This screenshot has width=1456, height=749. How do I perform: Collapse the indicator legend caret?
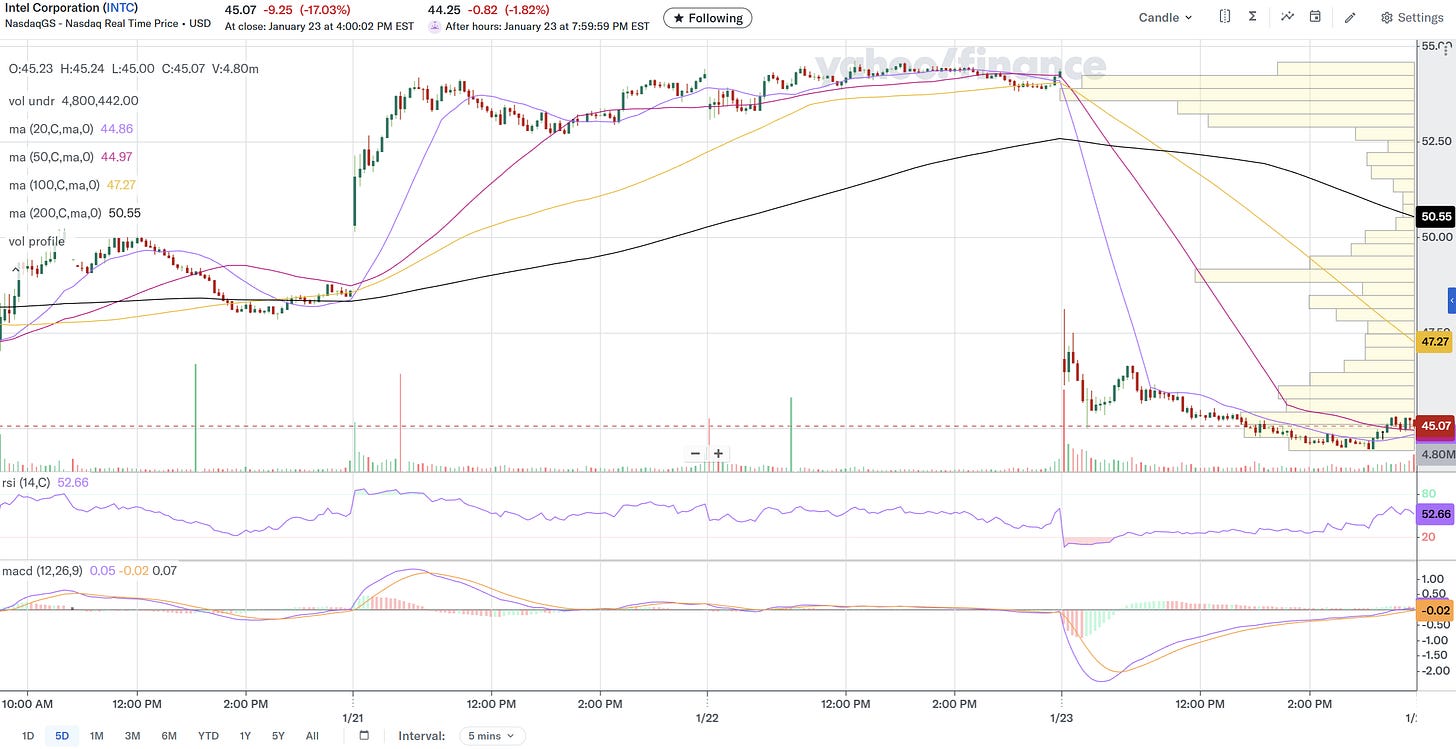(x=14, y=269)
